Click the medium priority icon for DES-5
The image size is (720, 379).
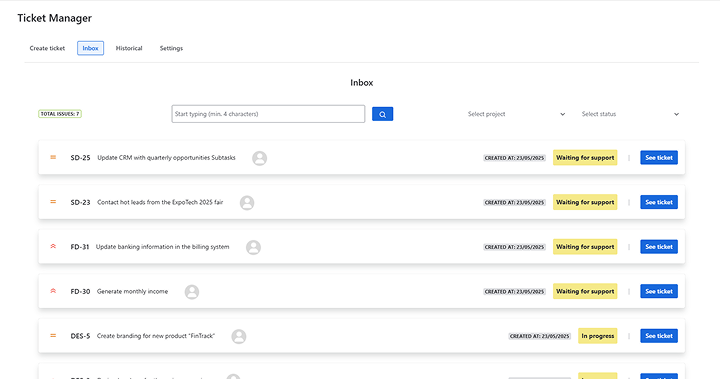[53, 335]
